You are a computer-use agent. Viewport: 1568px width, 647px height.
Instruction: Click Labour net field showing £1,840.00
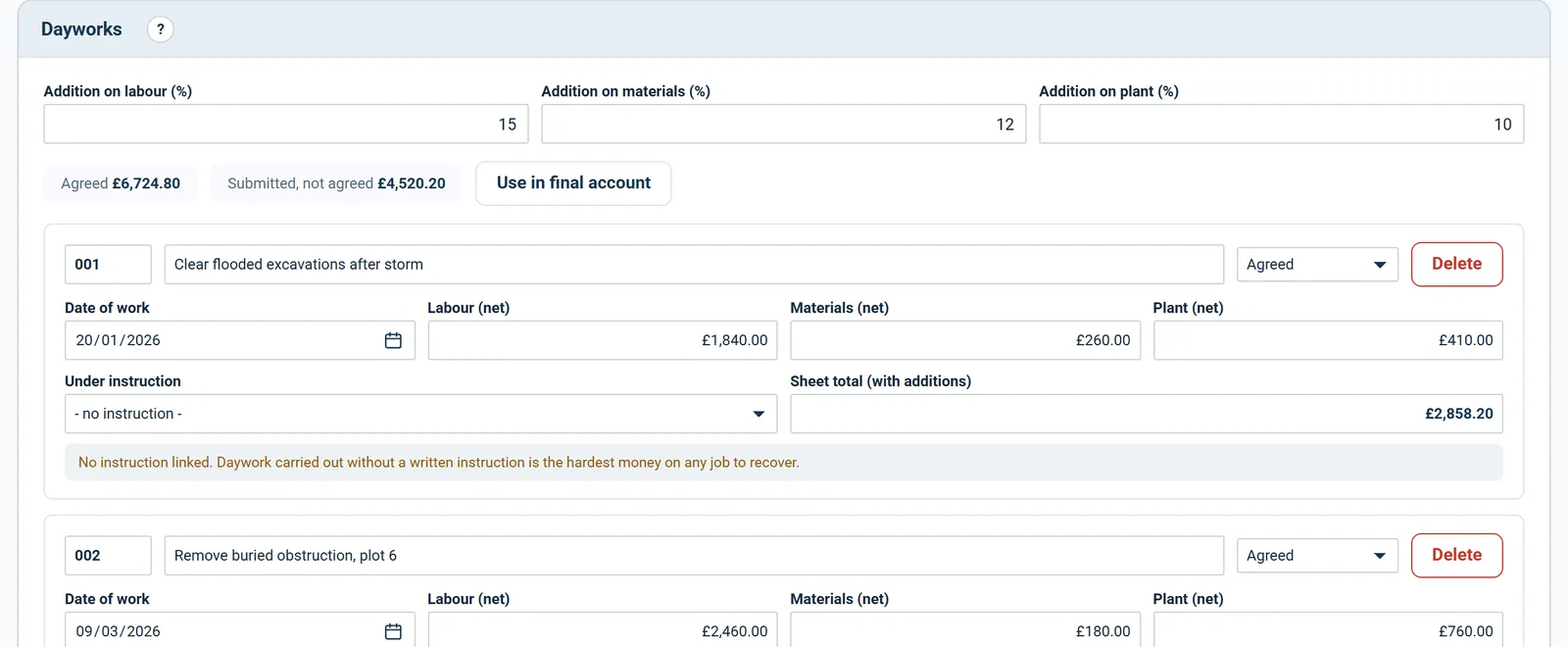click(603, 340)
